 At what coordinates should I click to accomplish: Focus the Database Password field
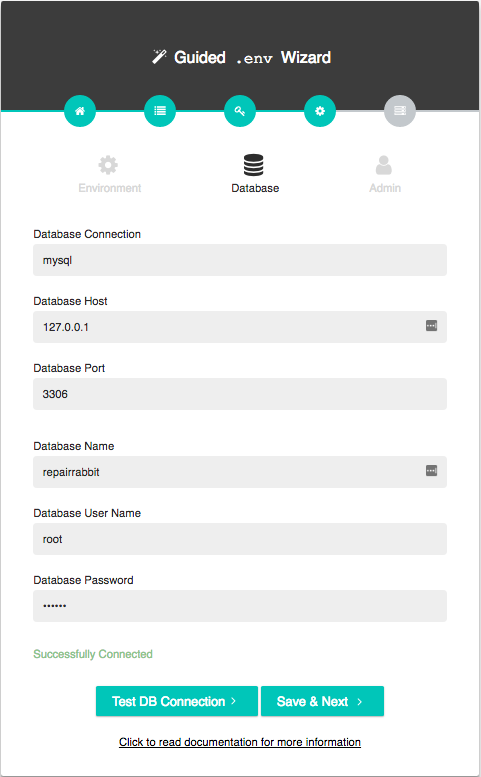(x=240, y=606)
